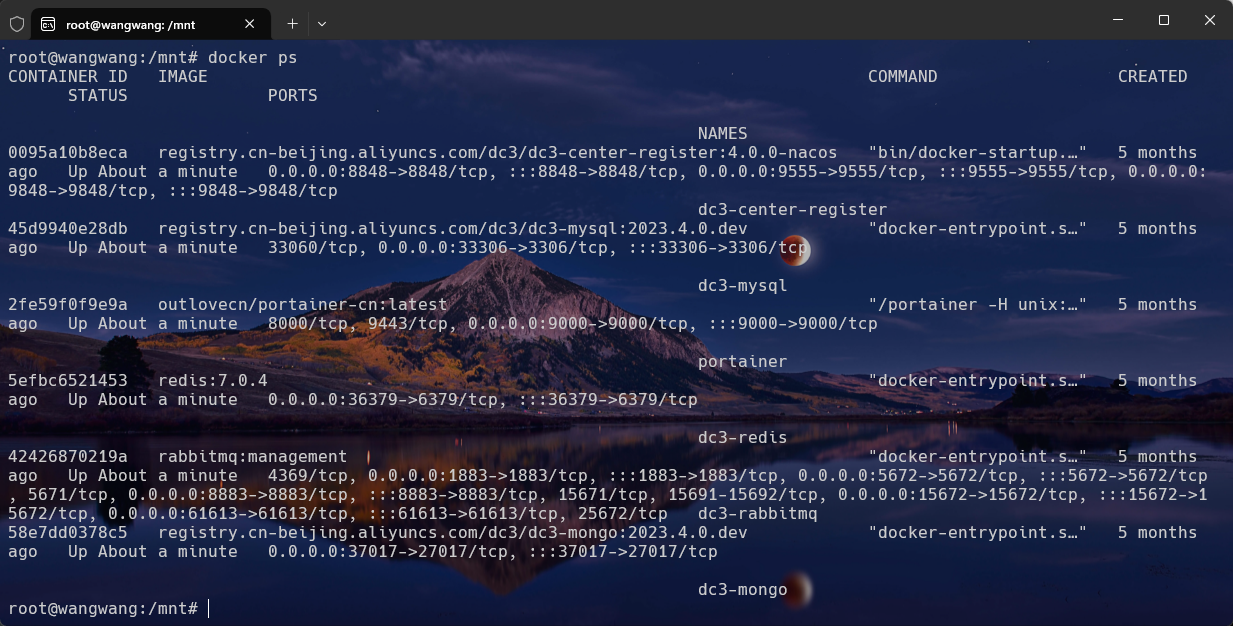Click the terminal profile icon on the tab

coord(48,23)
